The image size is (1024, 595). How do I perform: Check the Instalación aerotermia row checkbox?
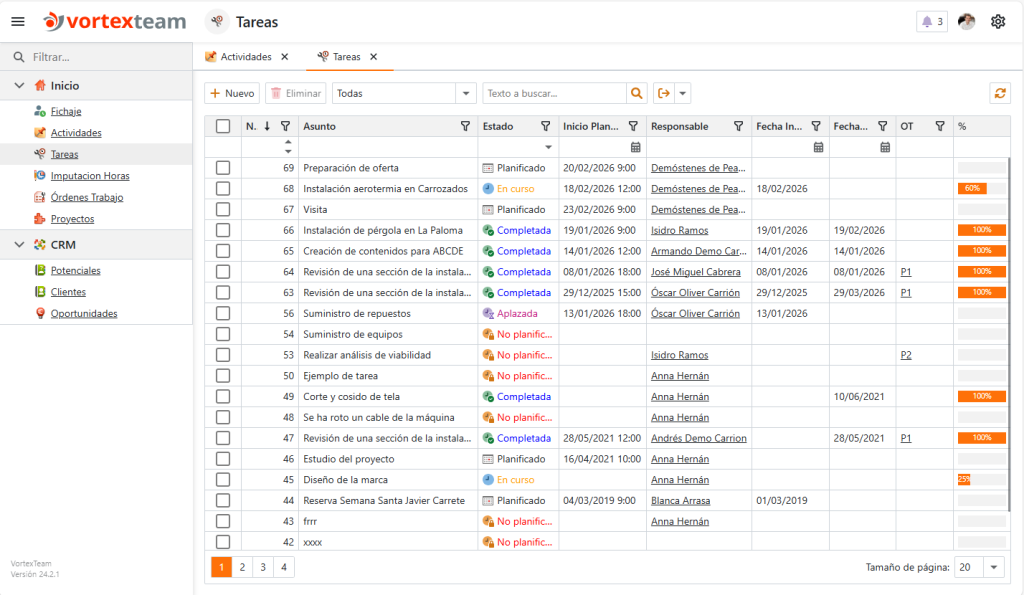click(223, 189)
